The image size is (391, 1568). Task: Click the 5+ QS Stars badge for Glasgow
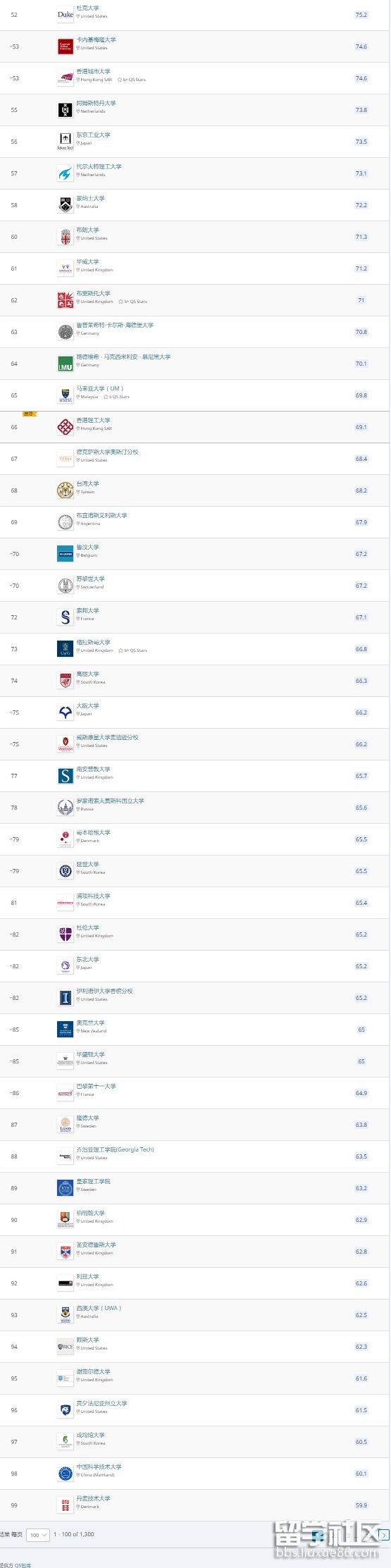click(133, 650)
